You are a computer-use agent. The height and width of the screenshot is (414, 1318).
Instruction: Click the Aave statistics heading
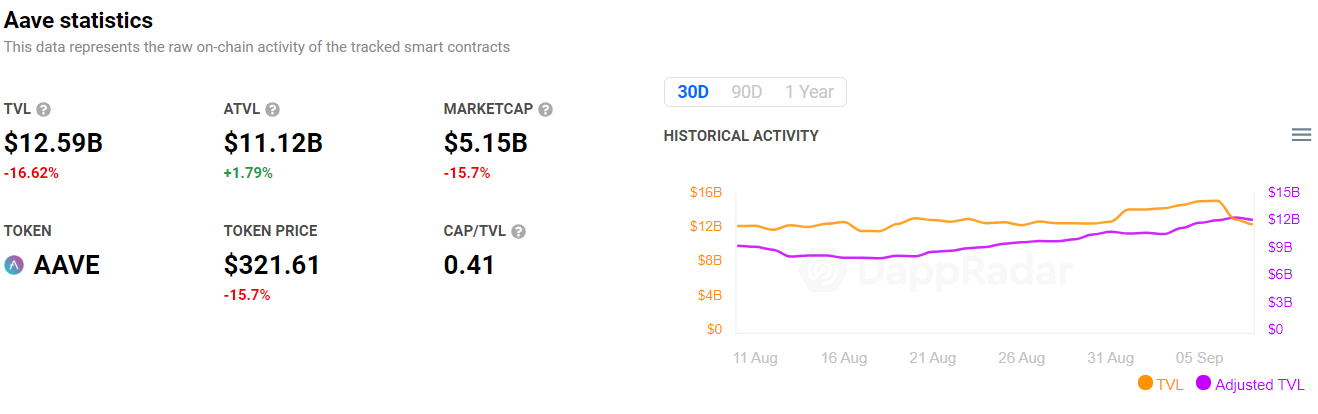79,20
